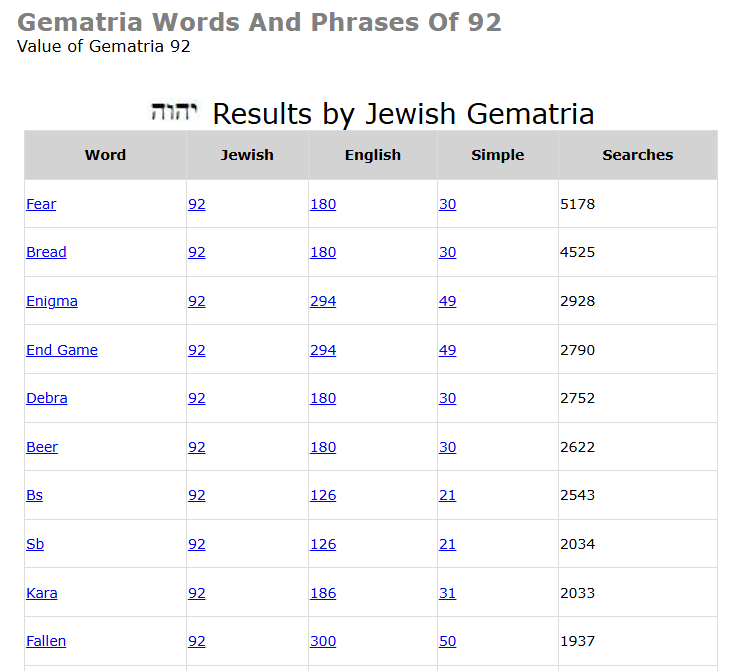Click Jewish value 92 in Sb row

pyautogui.click(x=197, y=544)
